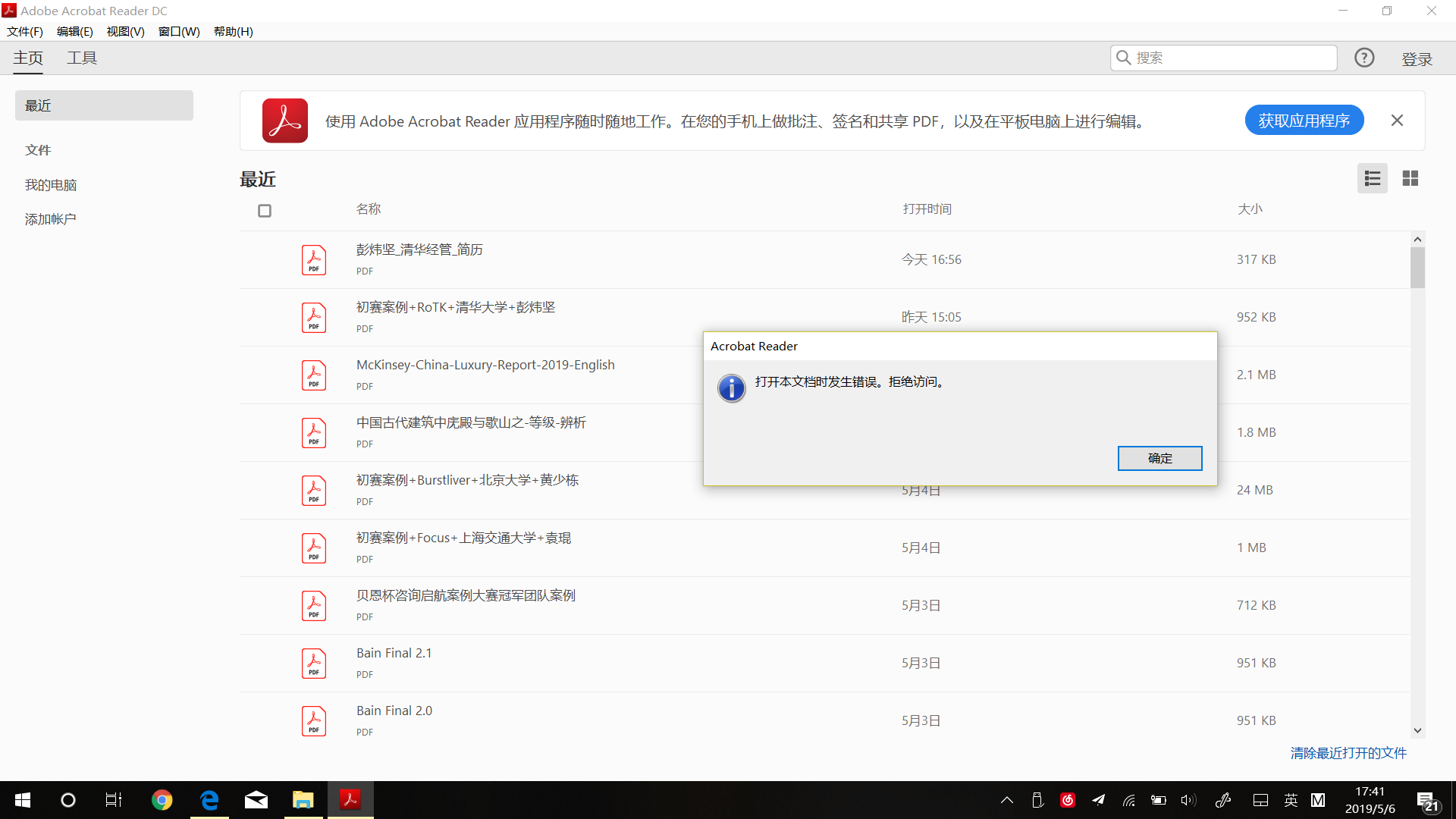Click PDF icon for Bain Final 2.1
Viewport: 1456px width, 819px height.
coord(314,663)
